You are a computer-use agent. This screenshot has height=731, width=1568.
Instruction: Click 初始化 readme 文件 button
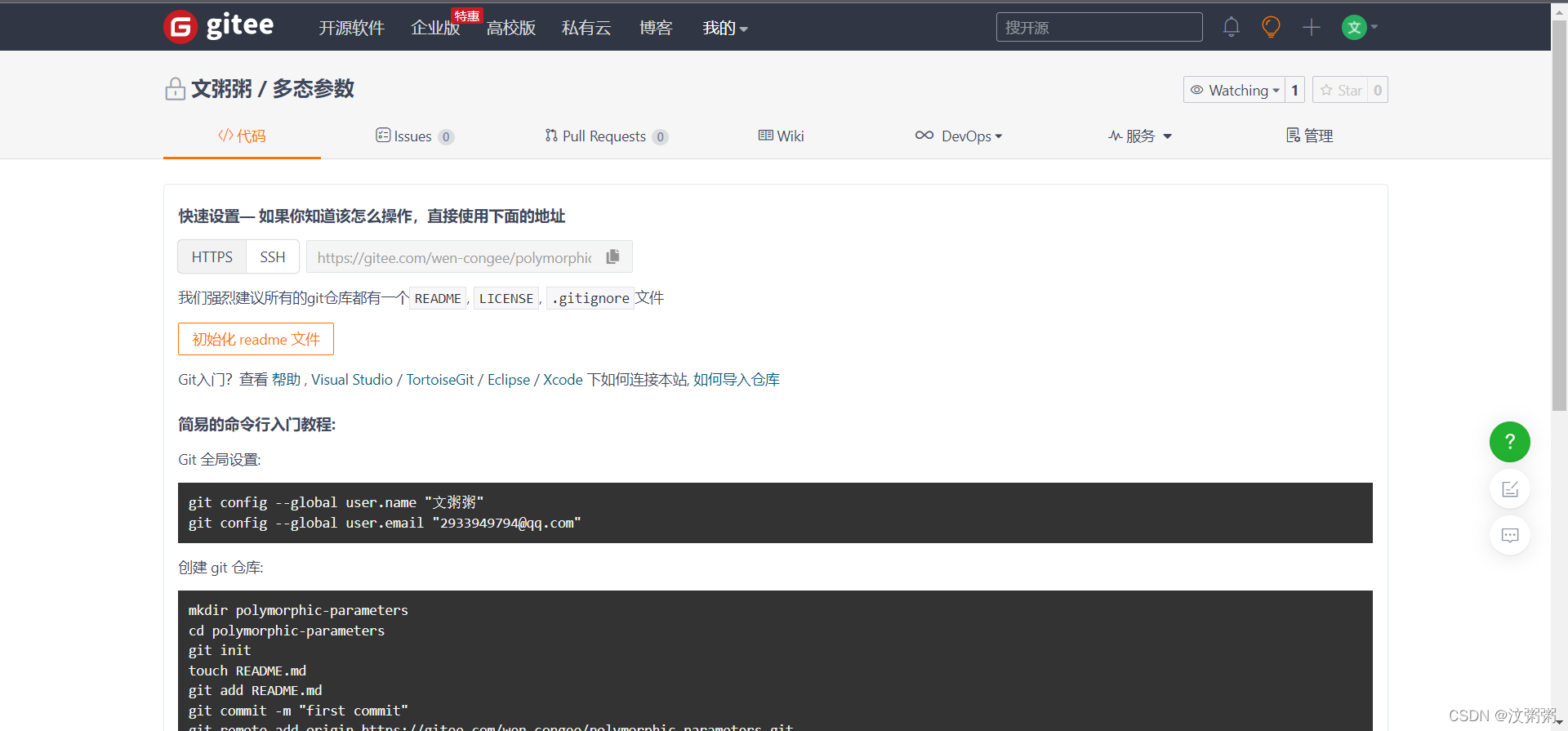click(256, 339)
